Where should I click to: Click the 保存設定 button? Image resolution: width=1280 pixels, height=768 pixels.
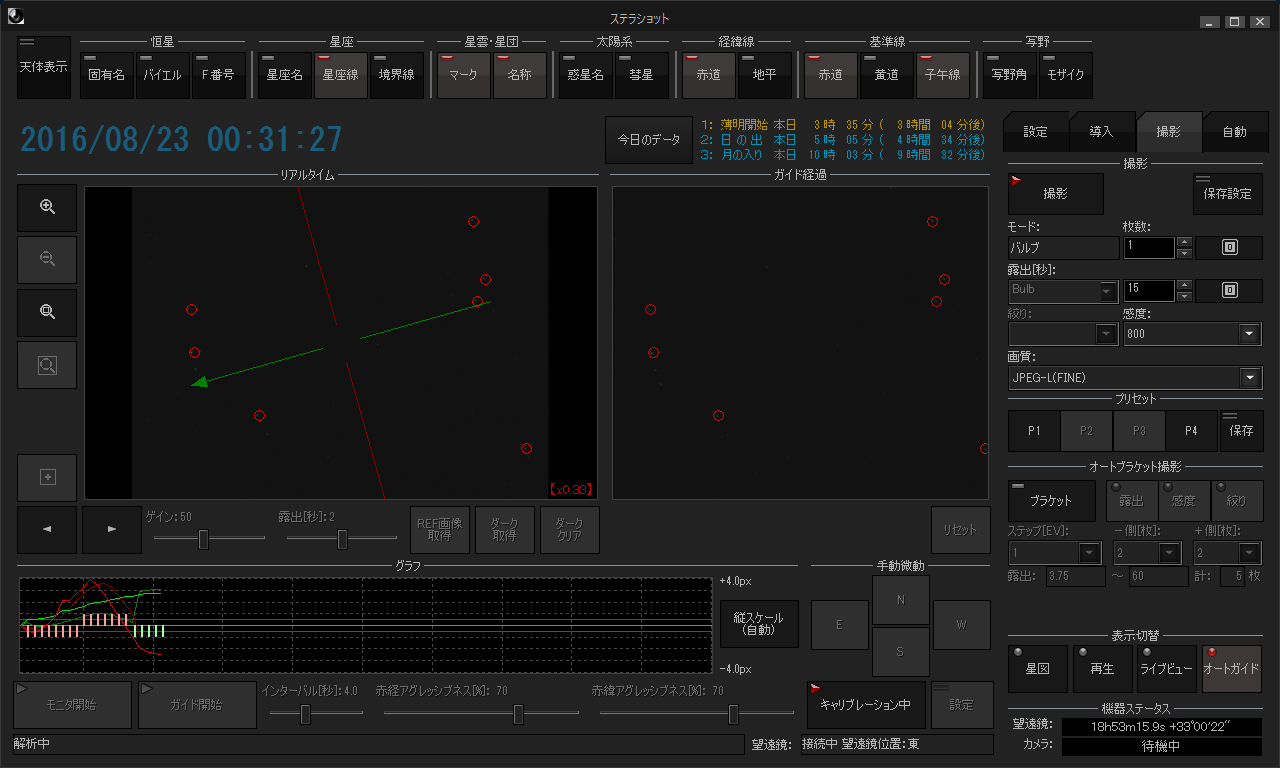(x=1227, y=194)
